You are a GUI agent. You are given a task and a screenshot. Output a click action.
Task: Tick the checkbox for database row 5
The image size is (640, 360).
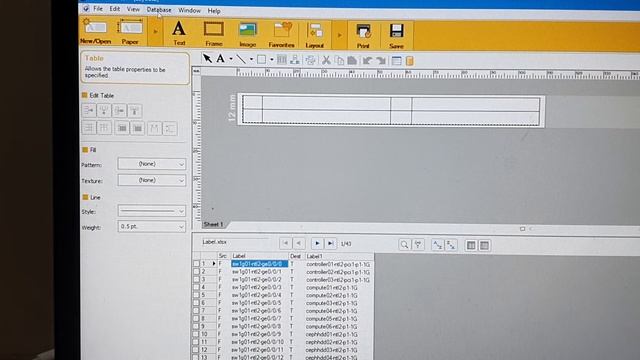tap(196, 295)
